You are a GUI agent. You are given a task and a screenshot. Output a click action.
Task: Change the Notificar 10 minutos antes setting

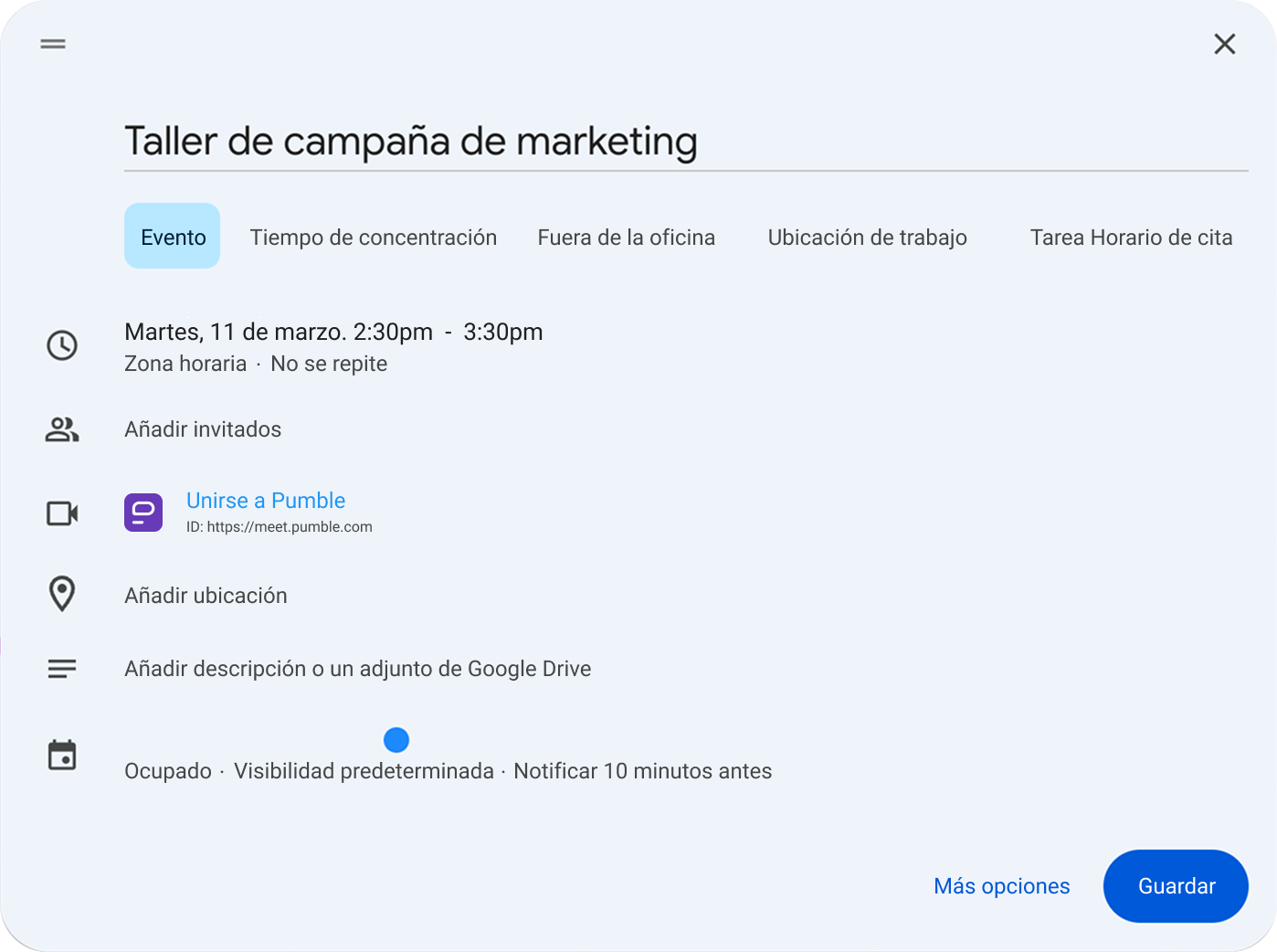point(643,770)
